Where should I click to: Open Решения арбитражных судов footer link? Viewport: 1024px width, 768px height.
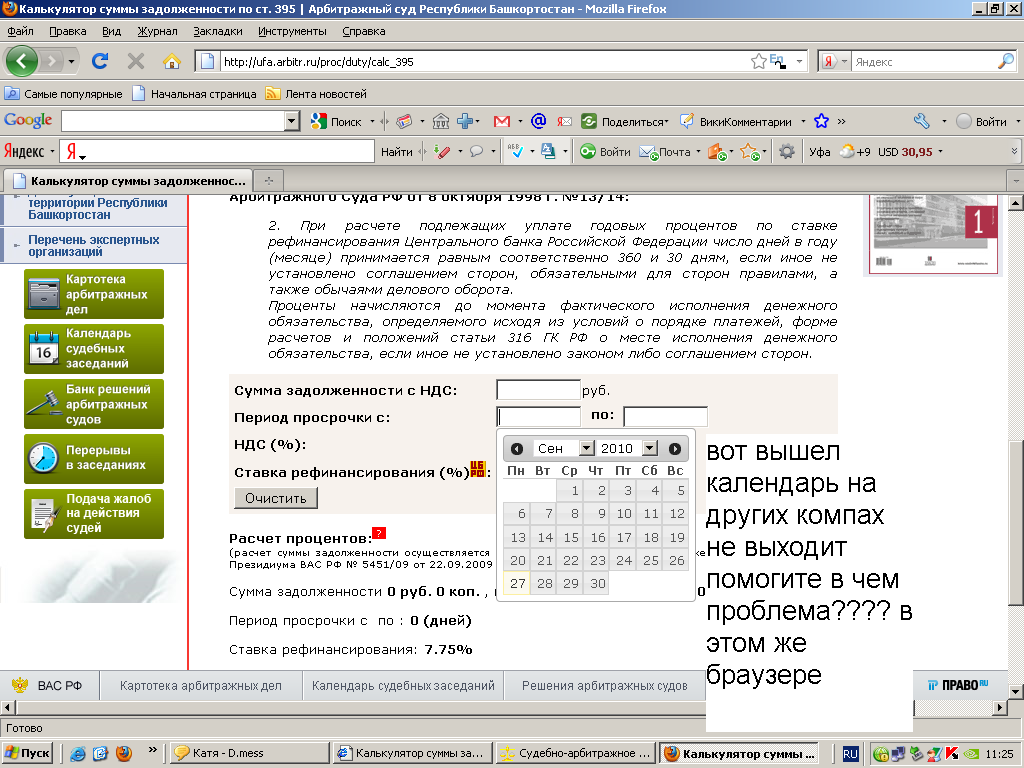coord(605,686)
